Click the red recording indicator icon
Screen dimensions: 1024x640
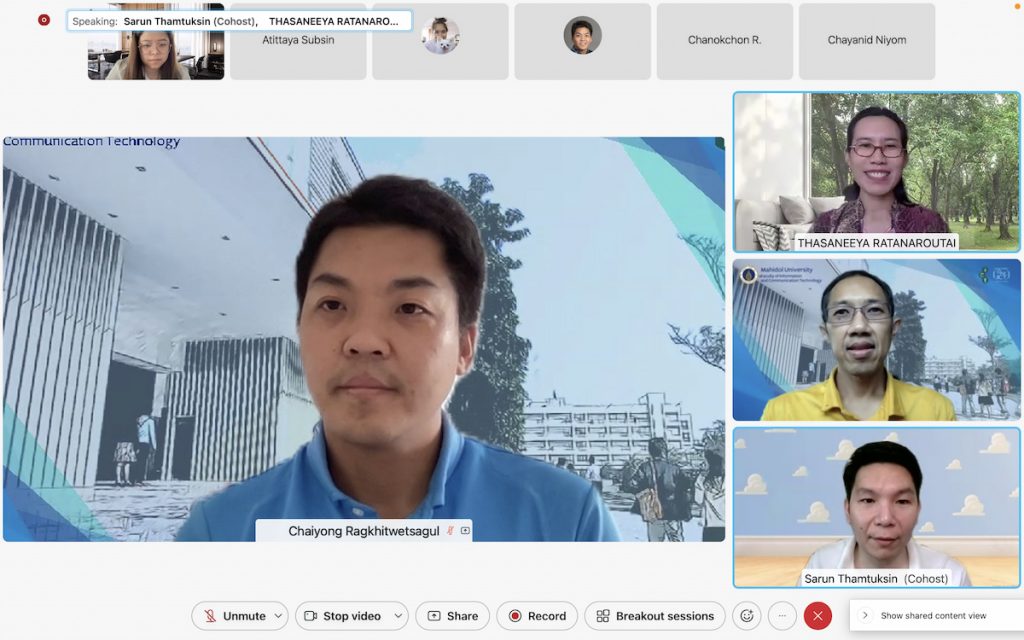[44, 20]
